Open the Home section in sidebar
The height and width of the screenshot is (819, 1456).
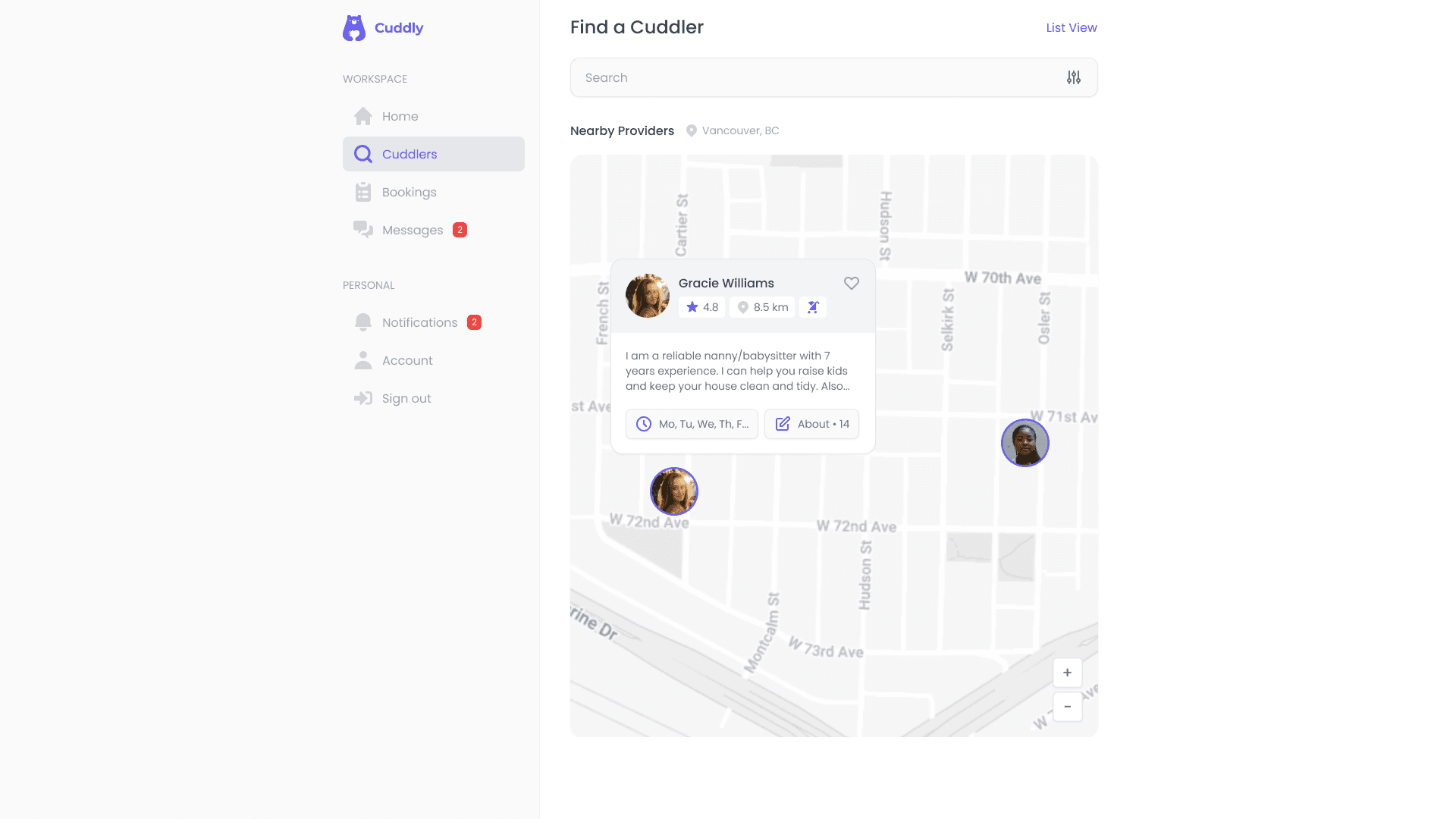pos(400,116)
